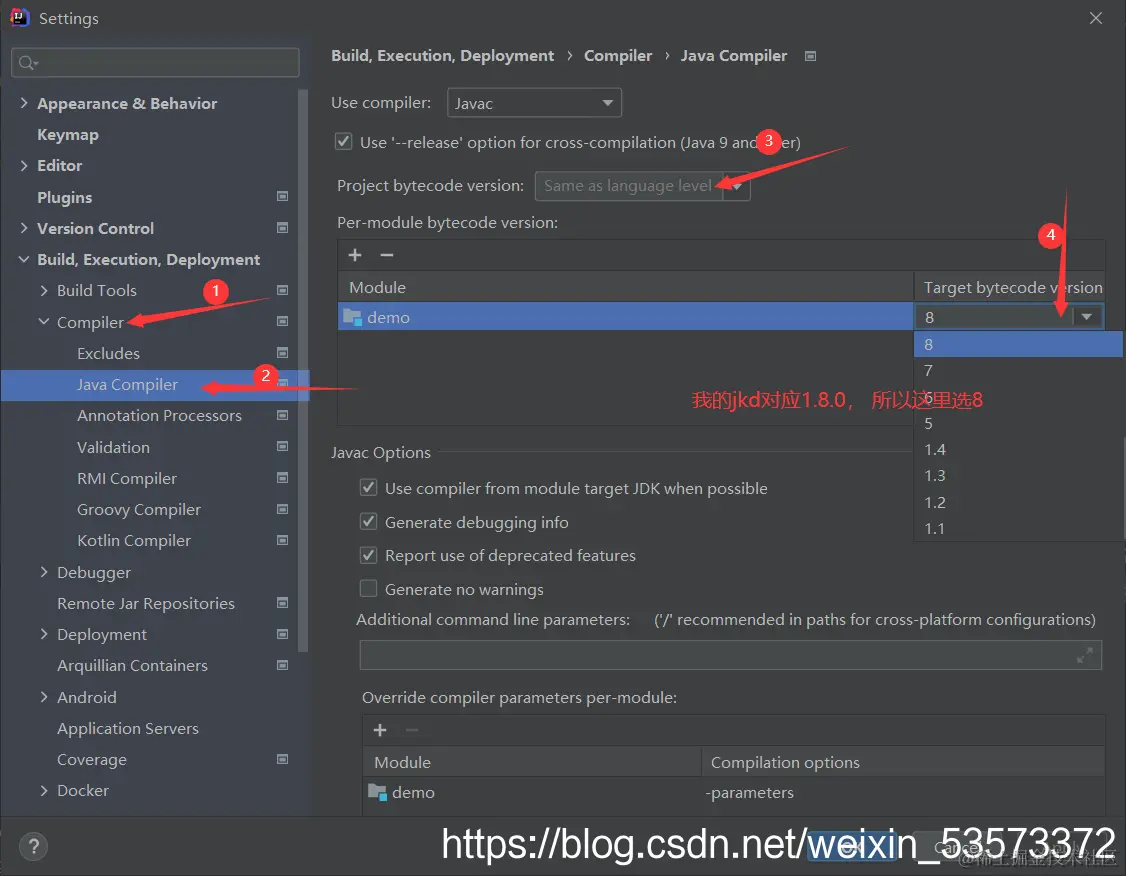Select bytecode version 8 in list

pos(1018,345)
